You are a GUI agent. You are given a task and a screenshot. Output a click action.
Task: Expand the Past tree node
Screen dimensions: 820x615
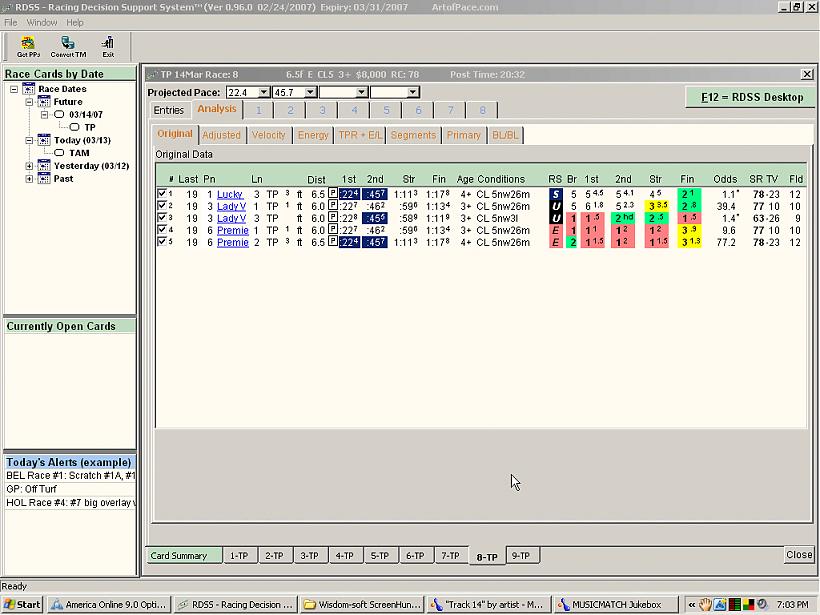point(29,179)
